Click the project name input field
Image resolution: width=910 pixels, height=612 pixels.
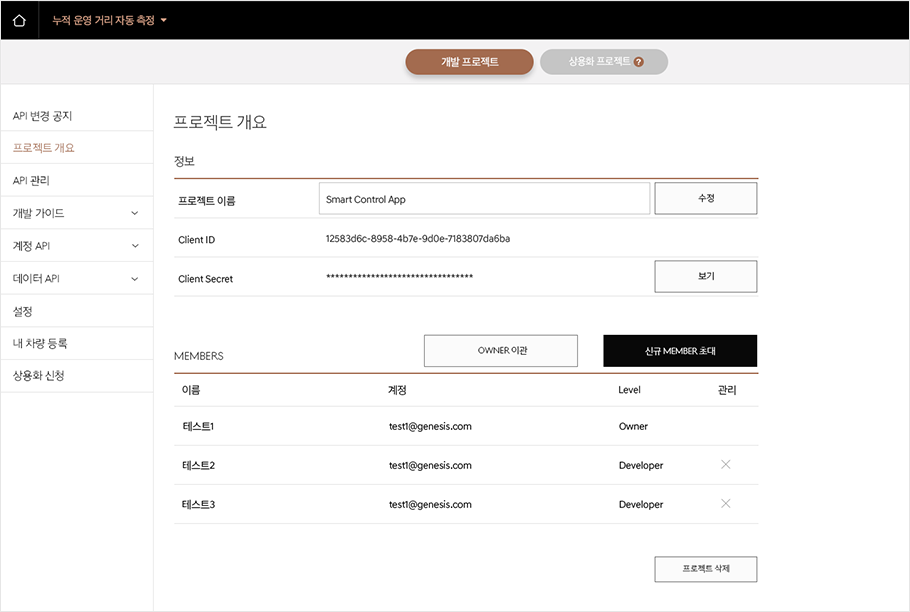484,199
